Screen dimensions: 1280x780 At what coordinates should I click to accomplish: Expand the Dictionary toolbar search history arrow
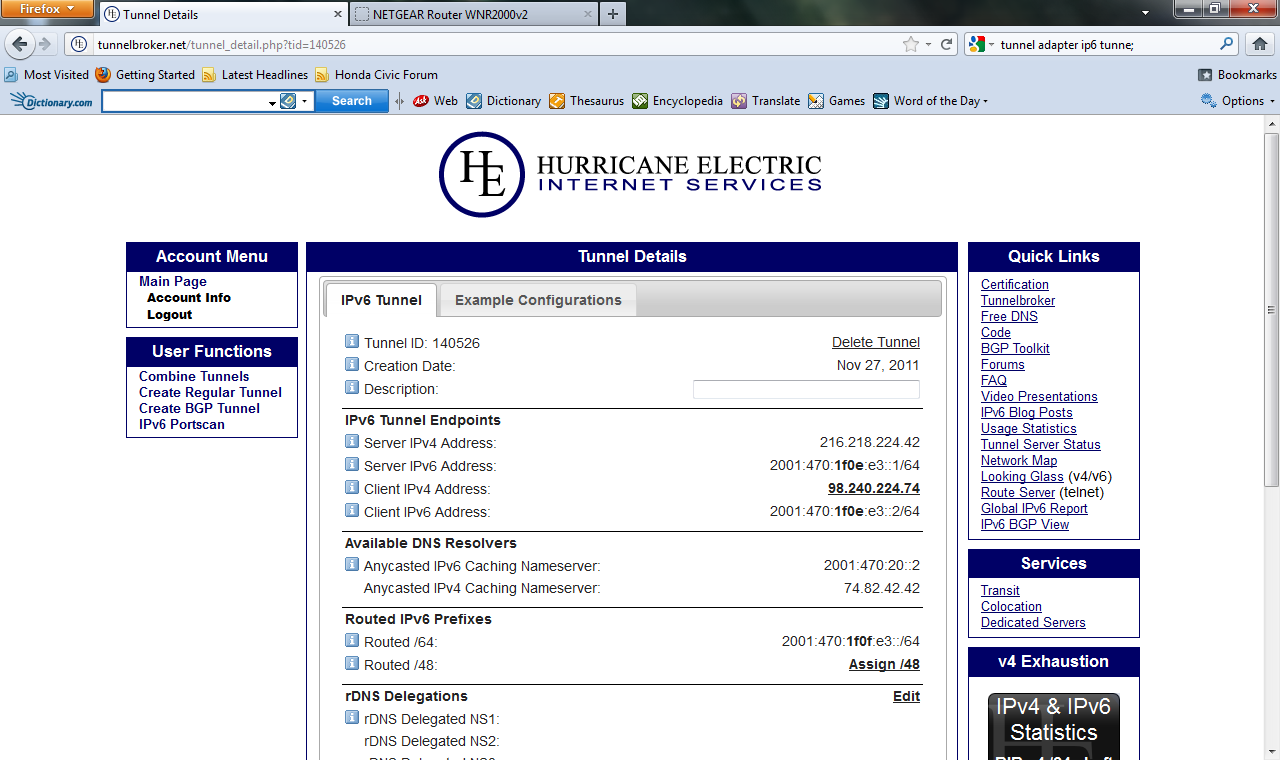[272, 102]
